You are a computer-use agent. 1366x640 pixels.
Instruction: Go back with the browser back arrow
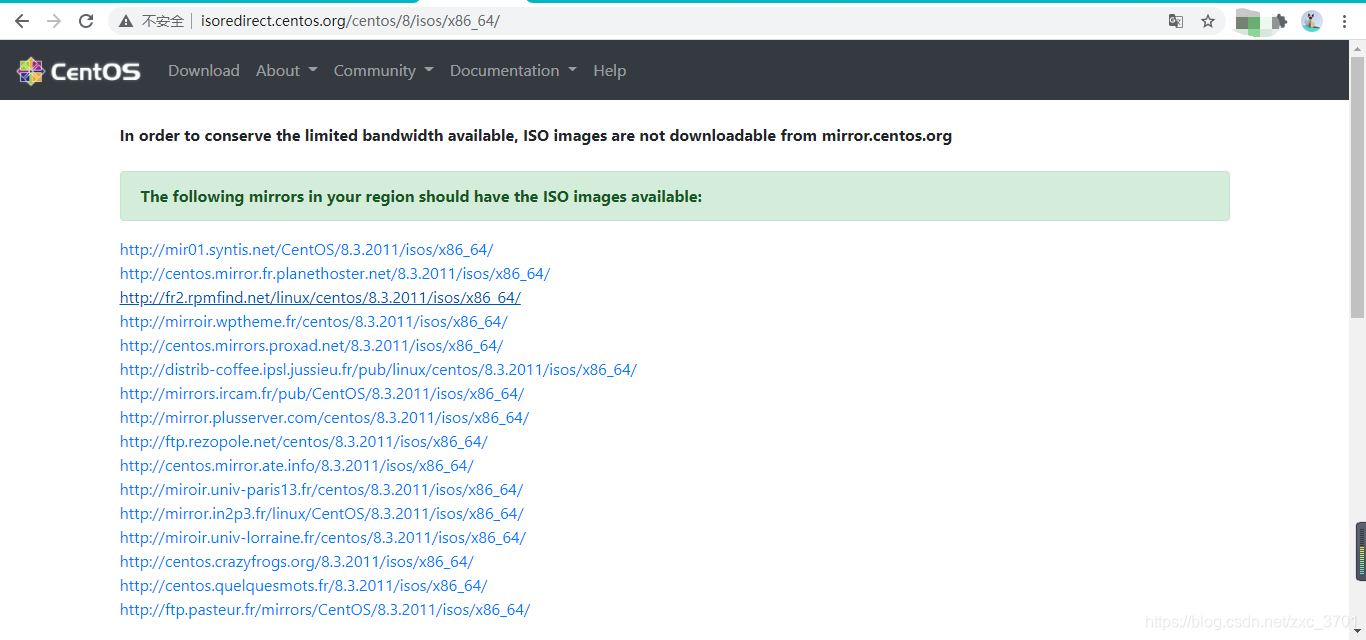click(x=22, y=21)
